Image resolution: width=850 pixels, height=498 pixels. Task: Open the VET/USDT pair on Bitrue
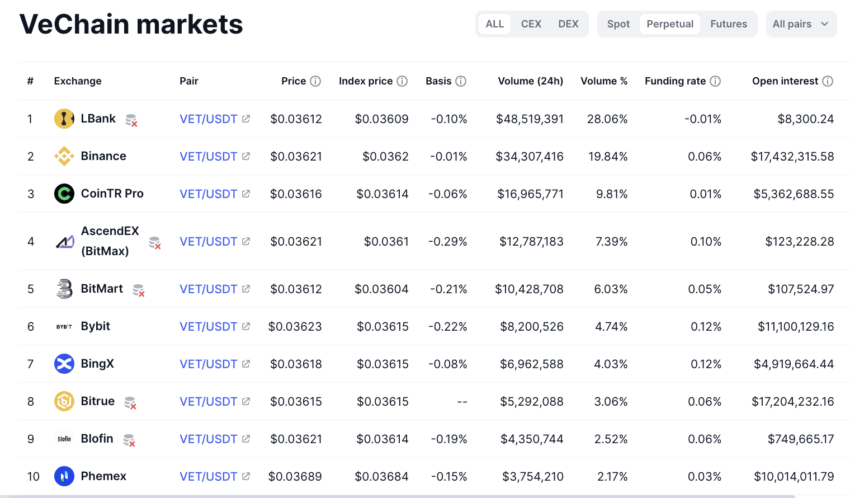[x=208, y=402]
